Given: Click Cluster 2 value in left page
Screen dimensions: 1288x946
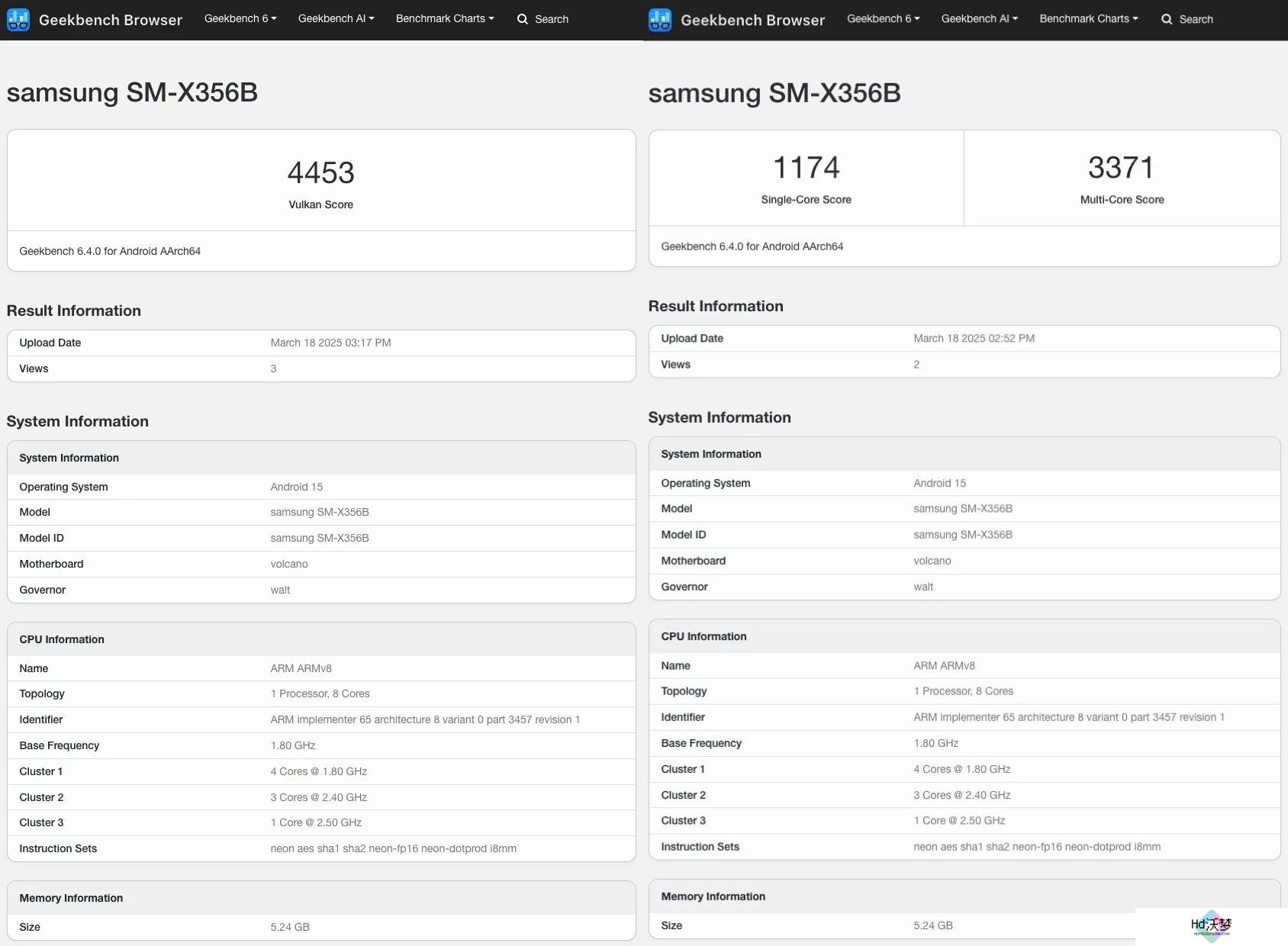Looking at the screenshot, I should pos(318,797).
